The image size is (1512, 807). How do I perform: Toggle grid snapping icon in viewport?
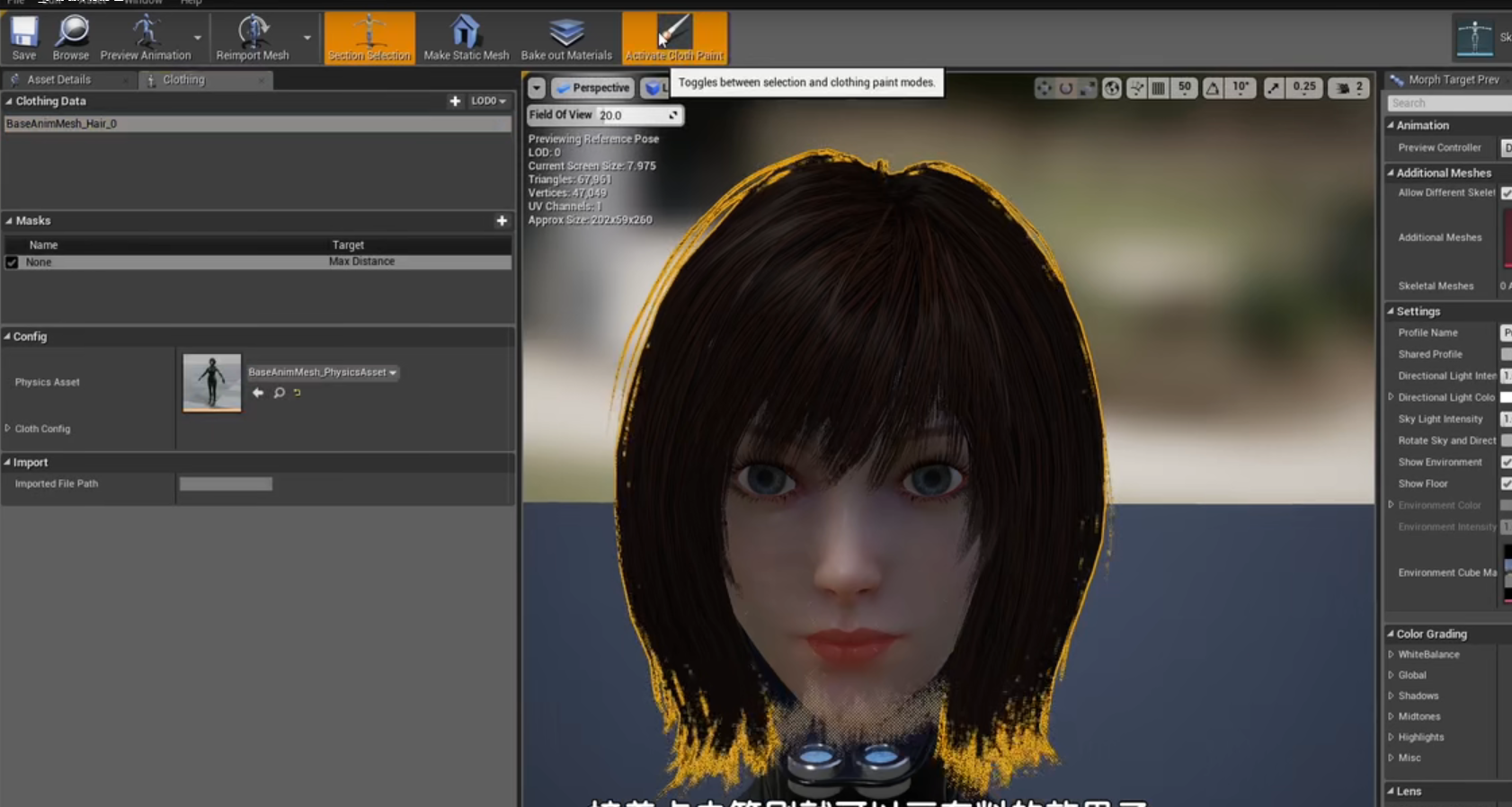click(1159, 87)
